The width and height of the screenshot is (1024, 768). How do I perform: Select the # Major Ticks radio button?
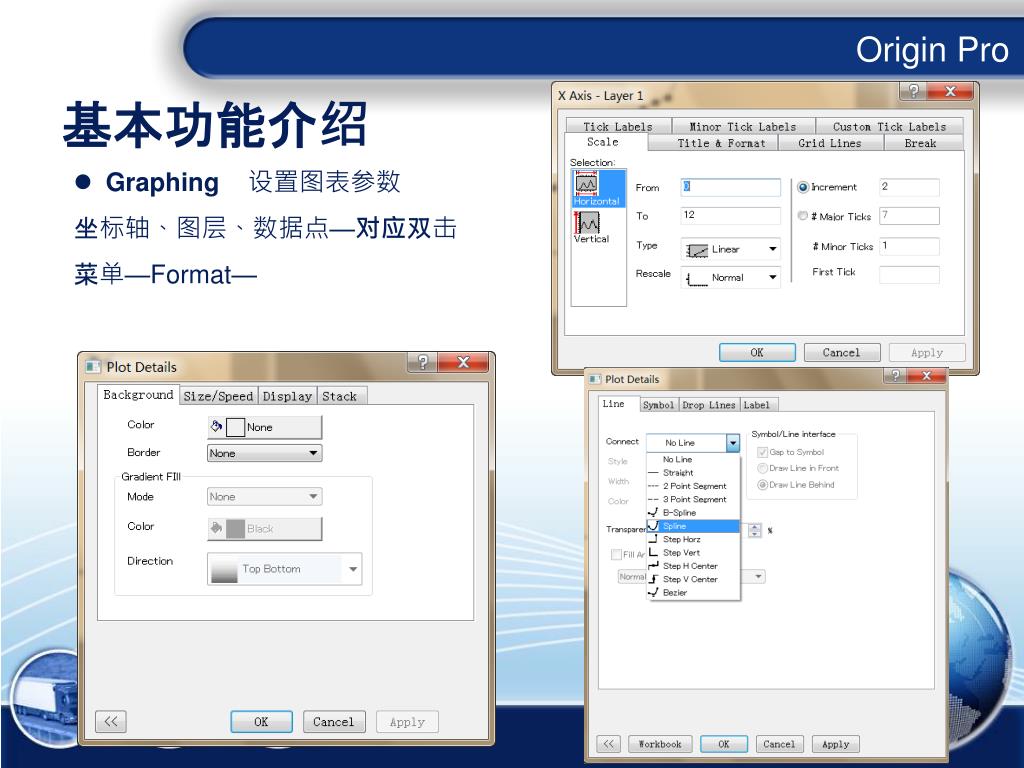(803, 216)
